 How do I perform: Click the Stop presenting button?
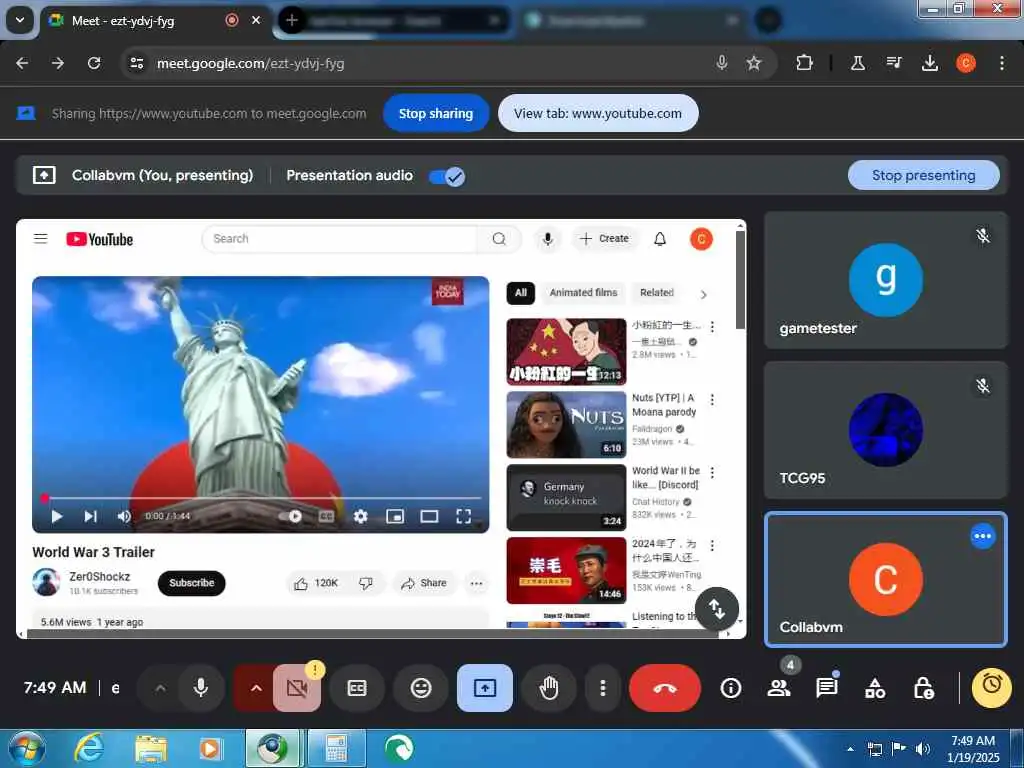pos(923,175)
